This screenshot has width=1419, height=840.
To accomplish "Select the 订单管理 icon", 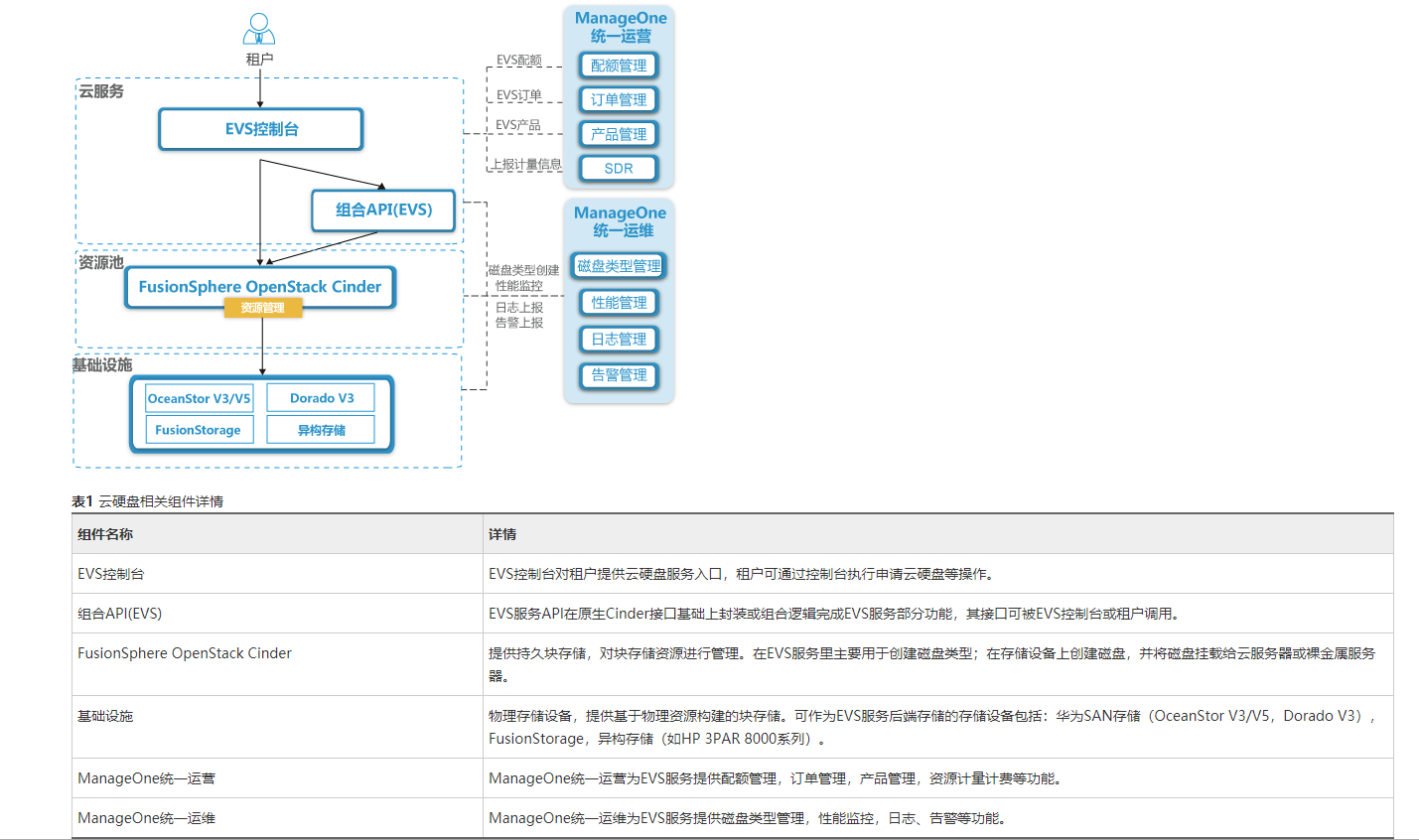I will pyautogui.click(x=618, y=99).
